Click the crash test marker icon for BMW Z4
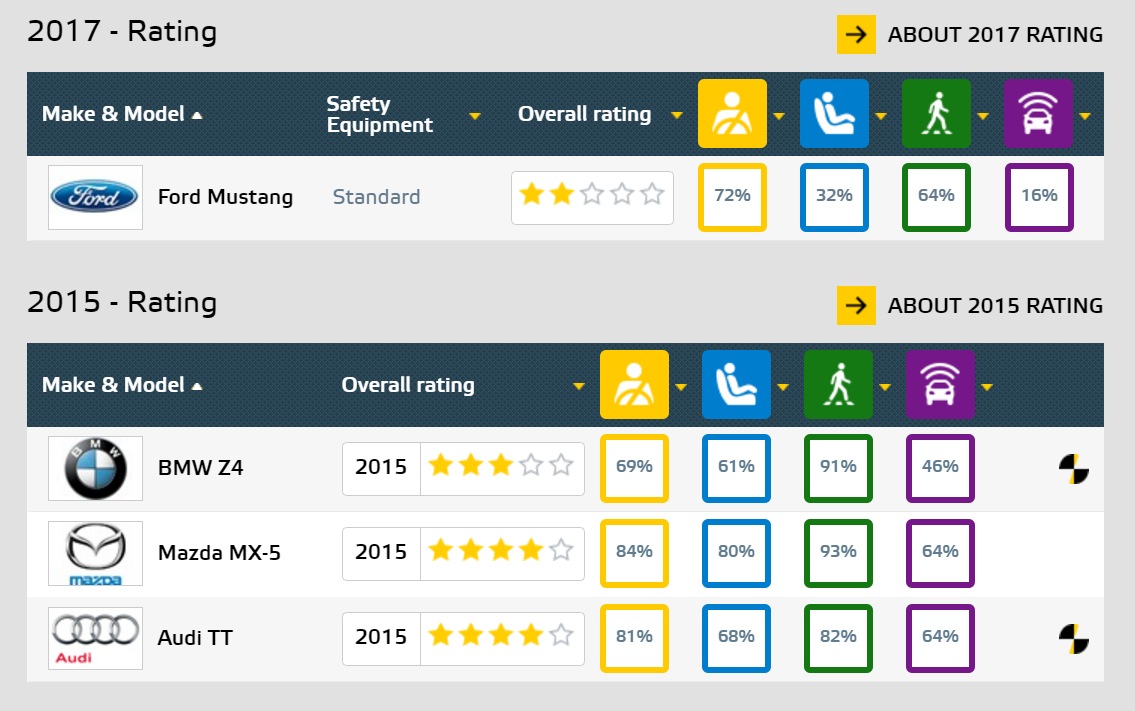 pyautogui.click(x=1073, y=469)
